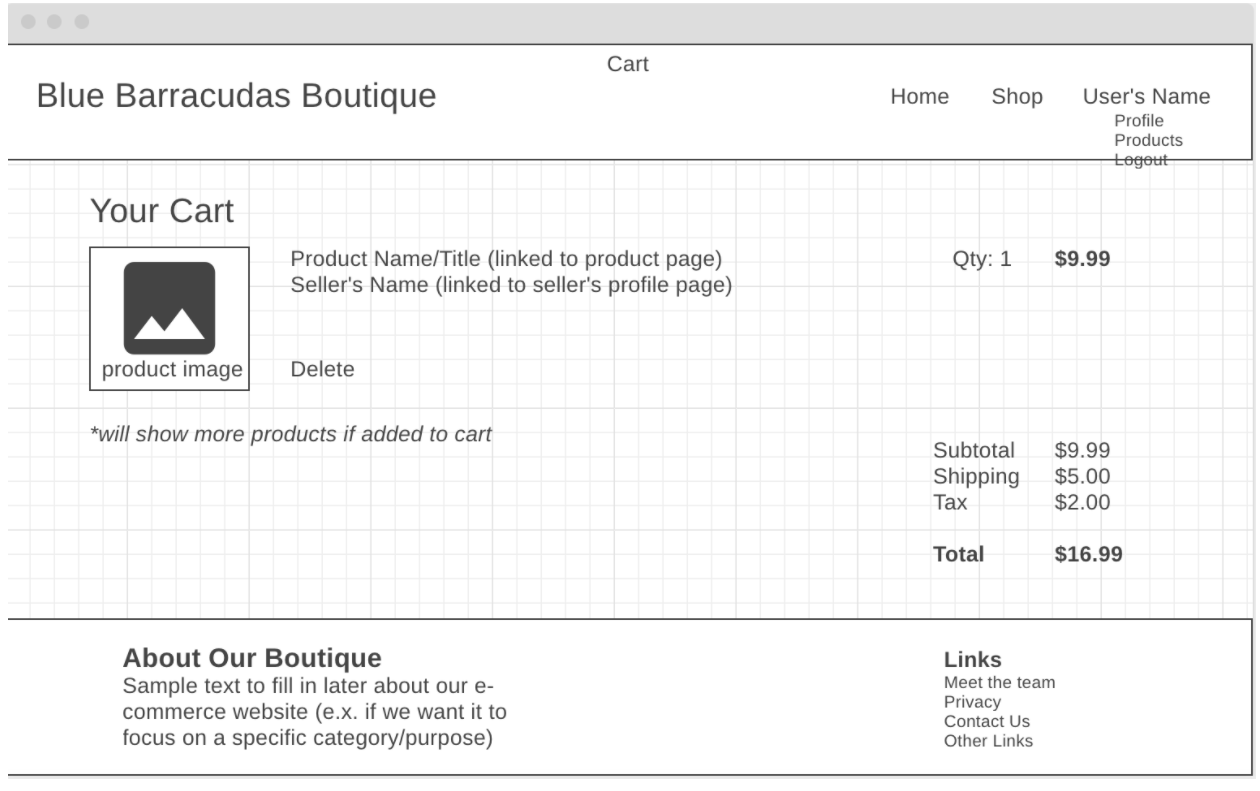The width and height of the screenshot is (1260, 791).
Task: Delete the product from cart
Action: tap(322, 370)
